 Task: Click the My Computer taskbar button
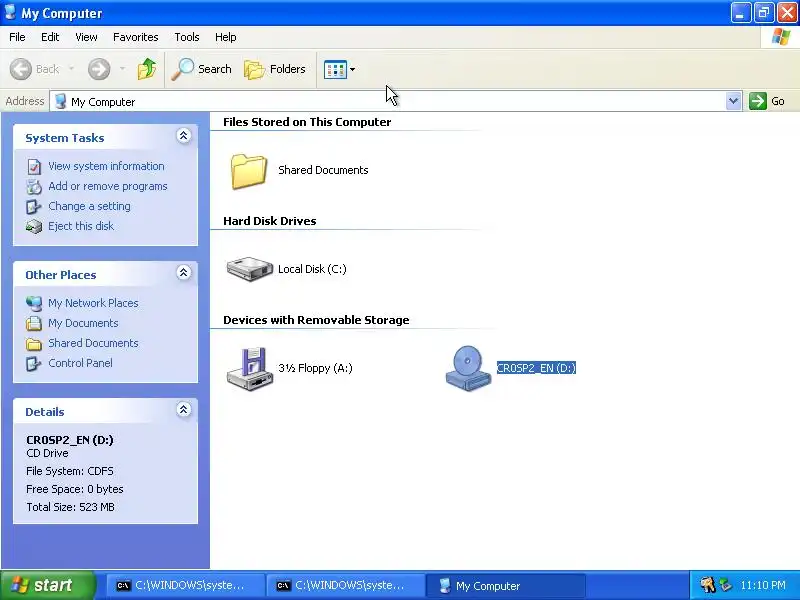(506, 586)
